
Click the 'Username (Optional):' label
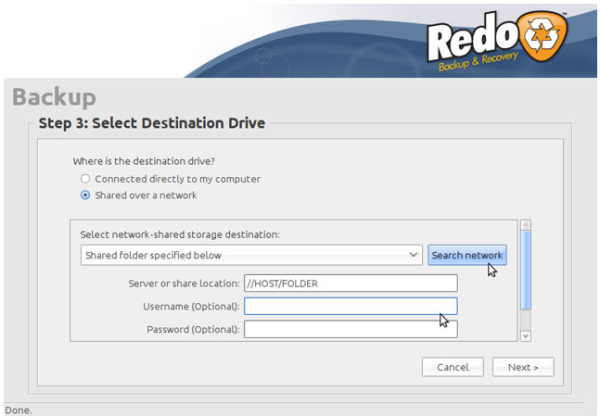(191, 307)
